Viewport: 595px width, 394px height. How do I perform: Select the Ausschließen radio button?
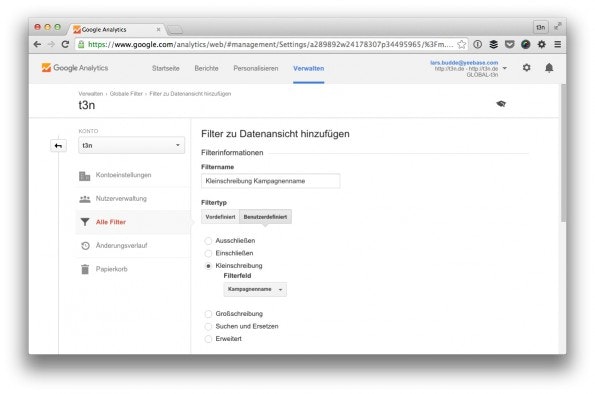point(208,241)
